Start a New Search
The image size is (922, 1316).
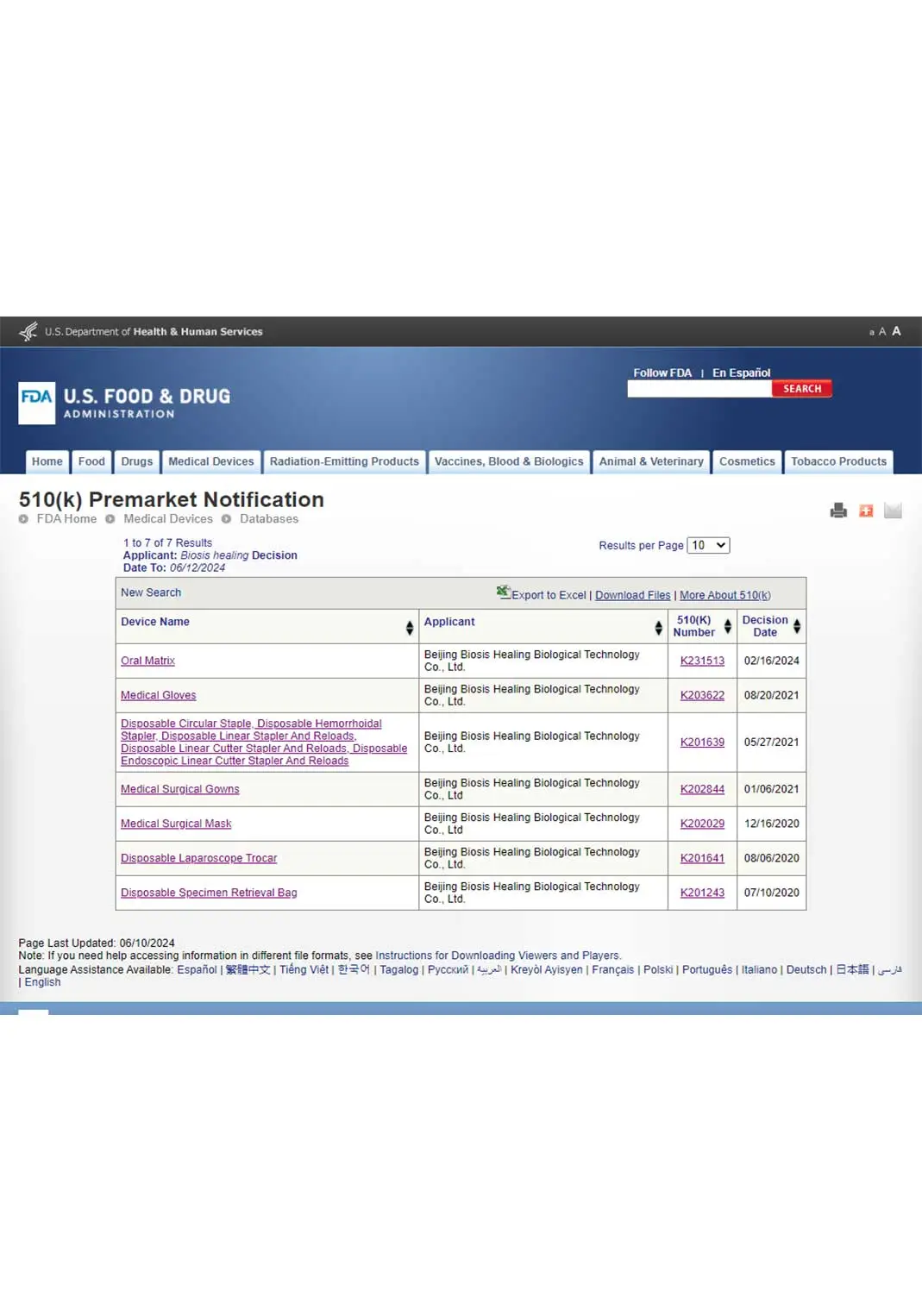(151, 592)
